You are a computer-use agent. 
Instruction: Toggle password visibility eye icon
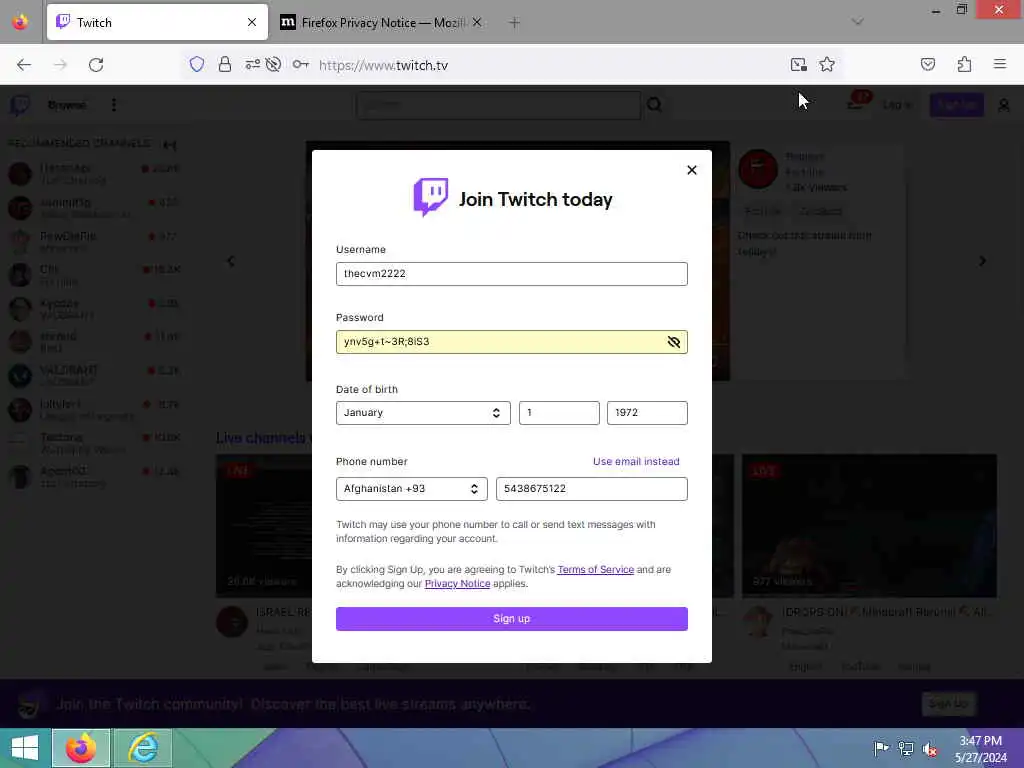coord(673,342)
